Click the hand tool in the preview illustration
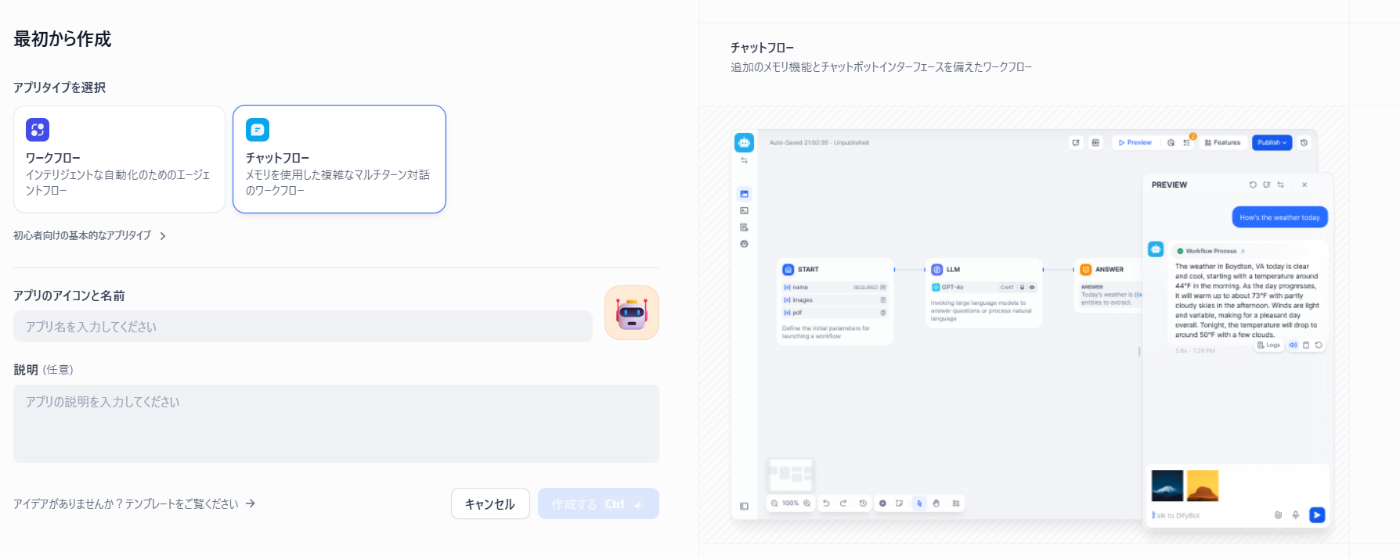Viewport: 1400px width, 559px height. pos(937,503)
